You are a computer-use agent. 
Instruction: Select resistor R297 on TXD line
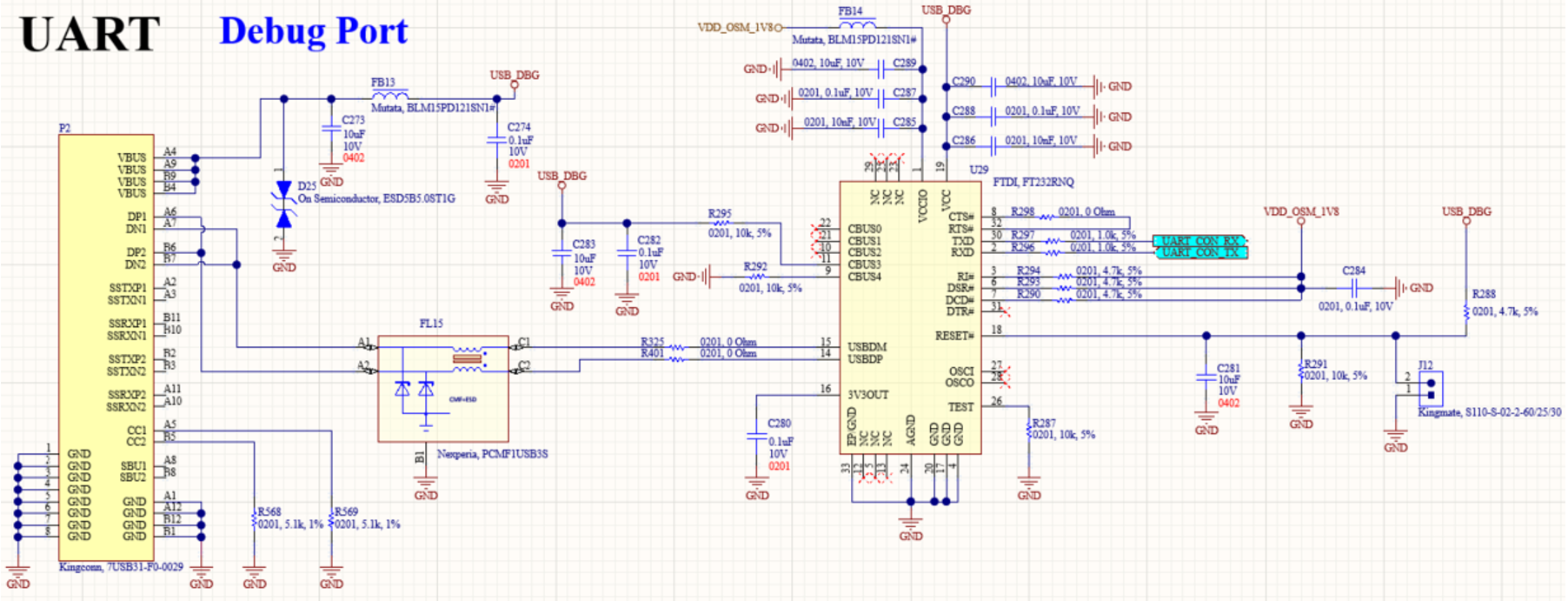point(1053,241)
